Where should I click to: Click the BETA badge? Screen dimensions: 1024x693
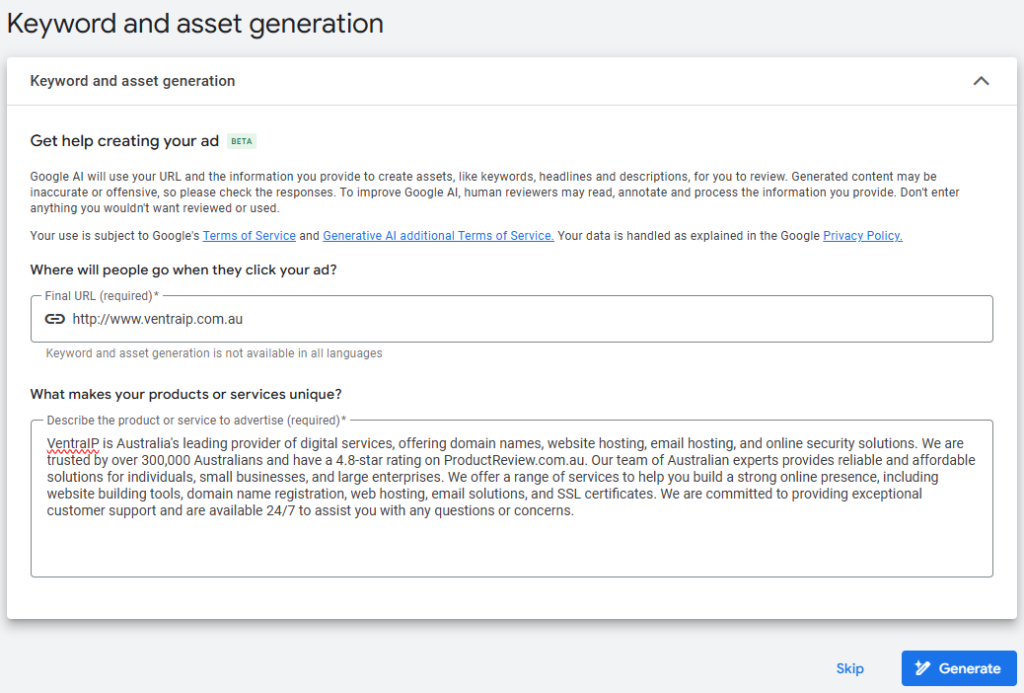241,141
